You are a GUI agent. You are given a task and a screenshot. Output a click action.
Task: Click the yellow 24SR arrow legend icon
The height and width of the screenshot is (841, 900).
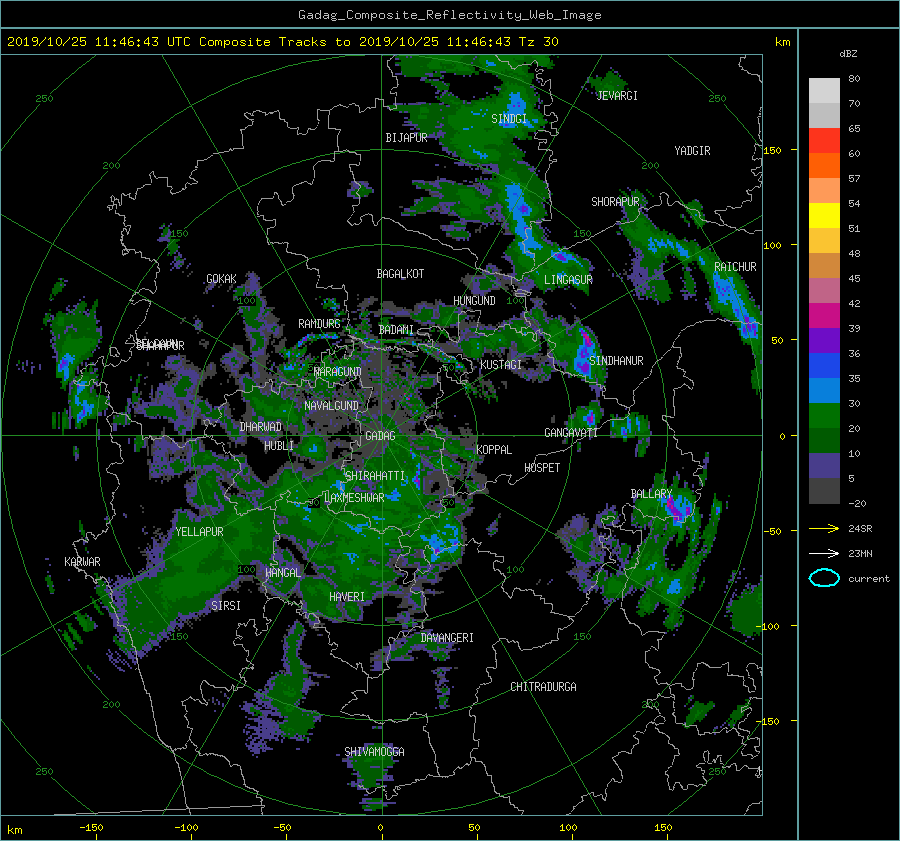[x=824, y=528]
